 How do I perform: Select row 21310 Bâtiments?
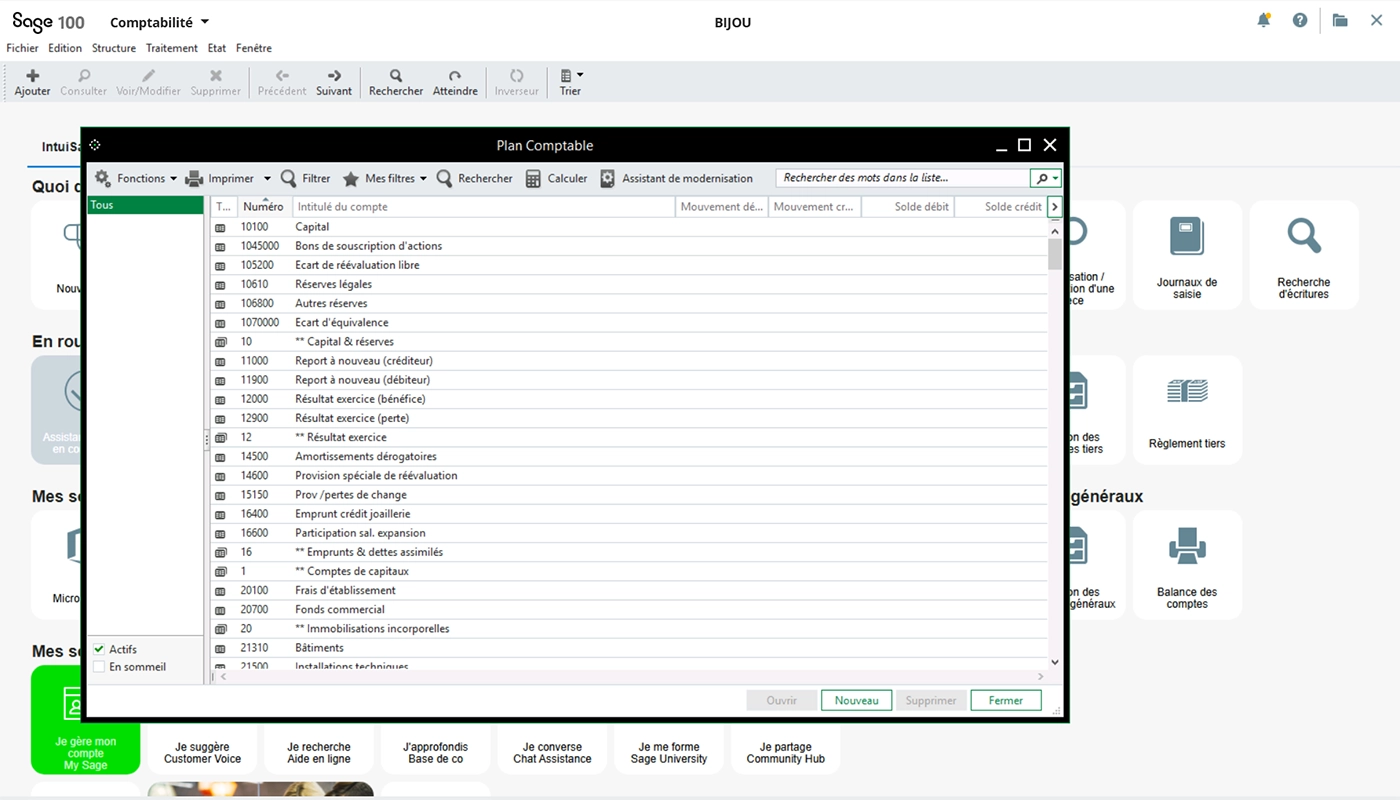click(x=629, y=648)
